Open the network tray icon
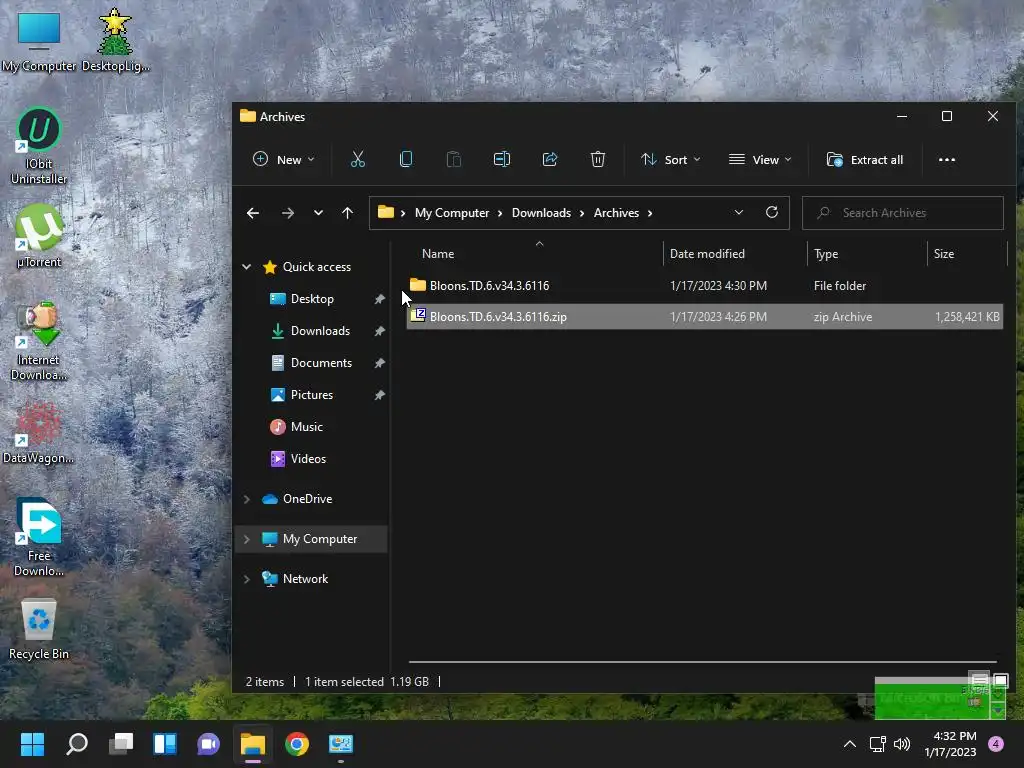The image size is (1024, 768). pos(877,744)
